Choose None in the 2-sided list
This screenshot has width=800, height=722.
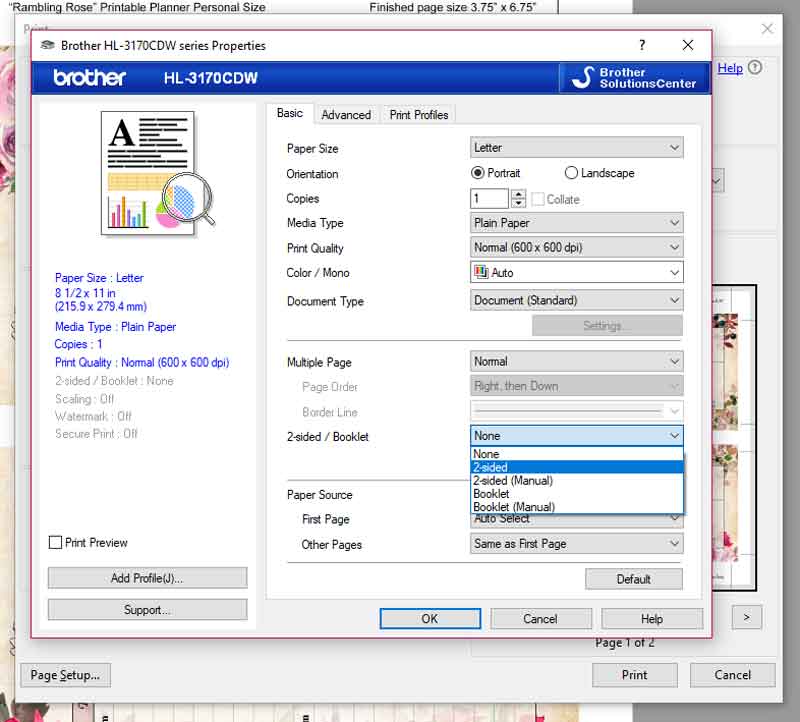click(577, 454)
